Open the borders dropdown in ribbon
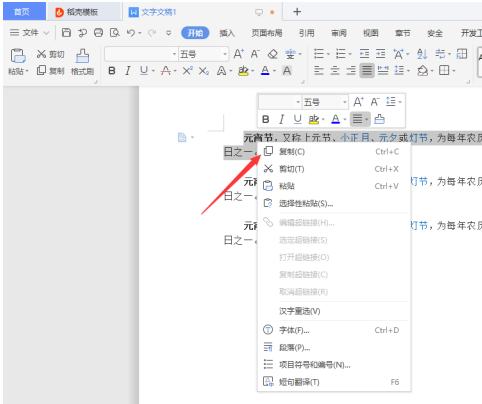The image size is (482, 404). [454, 71]
